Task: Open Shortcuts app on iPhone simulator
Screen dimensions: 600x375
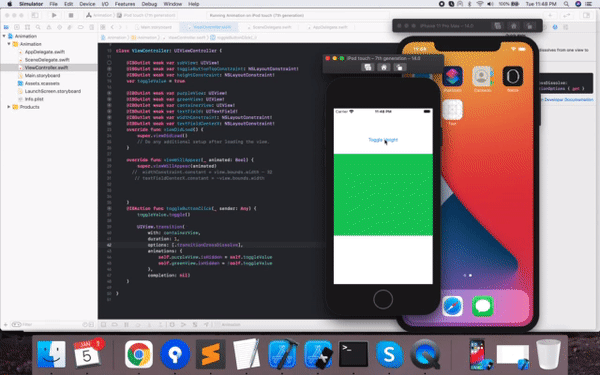Action: point(453,76)
